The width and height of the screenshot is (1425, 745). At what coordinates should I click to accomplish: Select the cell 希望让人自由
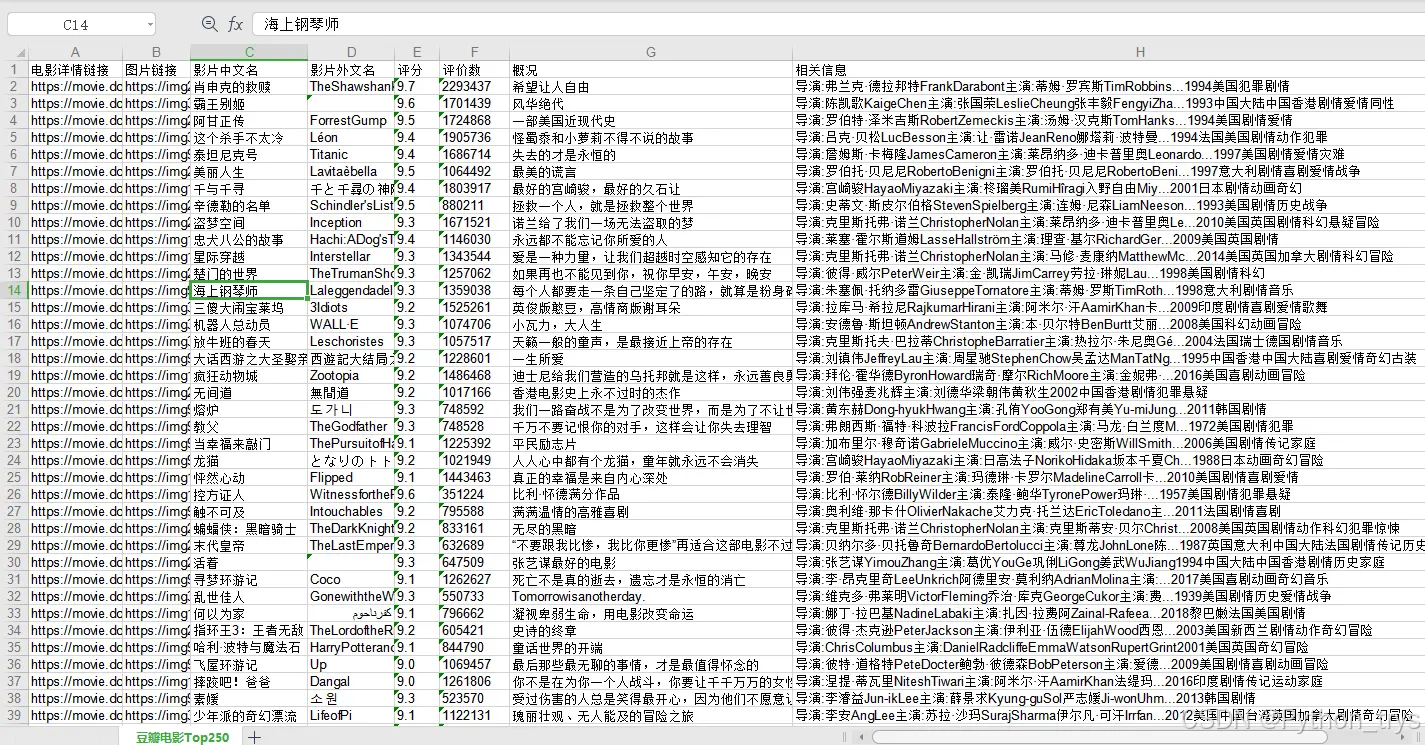[x=651, y=87]
